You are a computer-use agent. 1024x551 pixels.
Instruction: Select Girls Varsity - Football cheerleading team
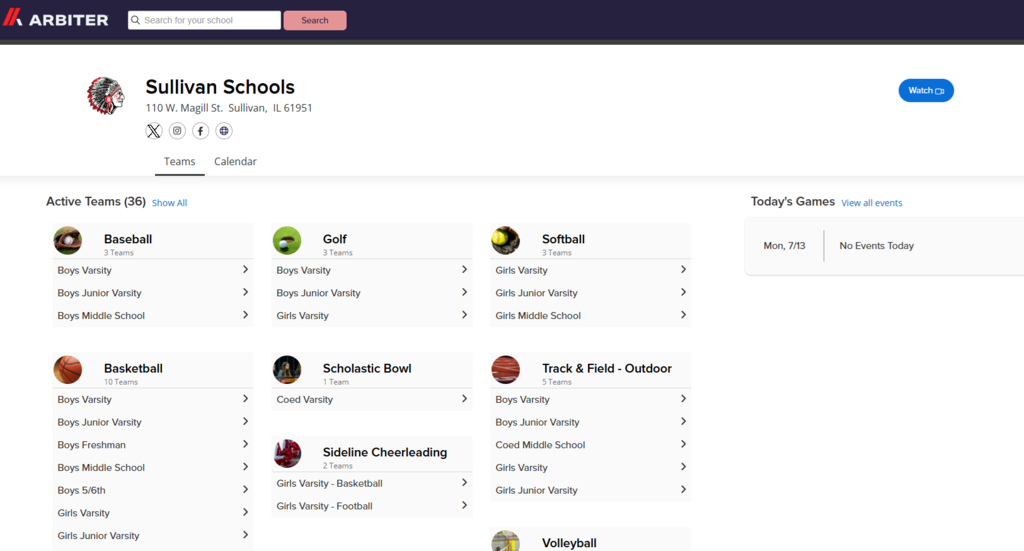click(x=372, y=506)
